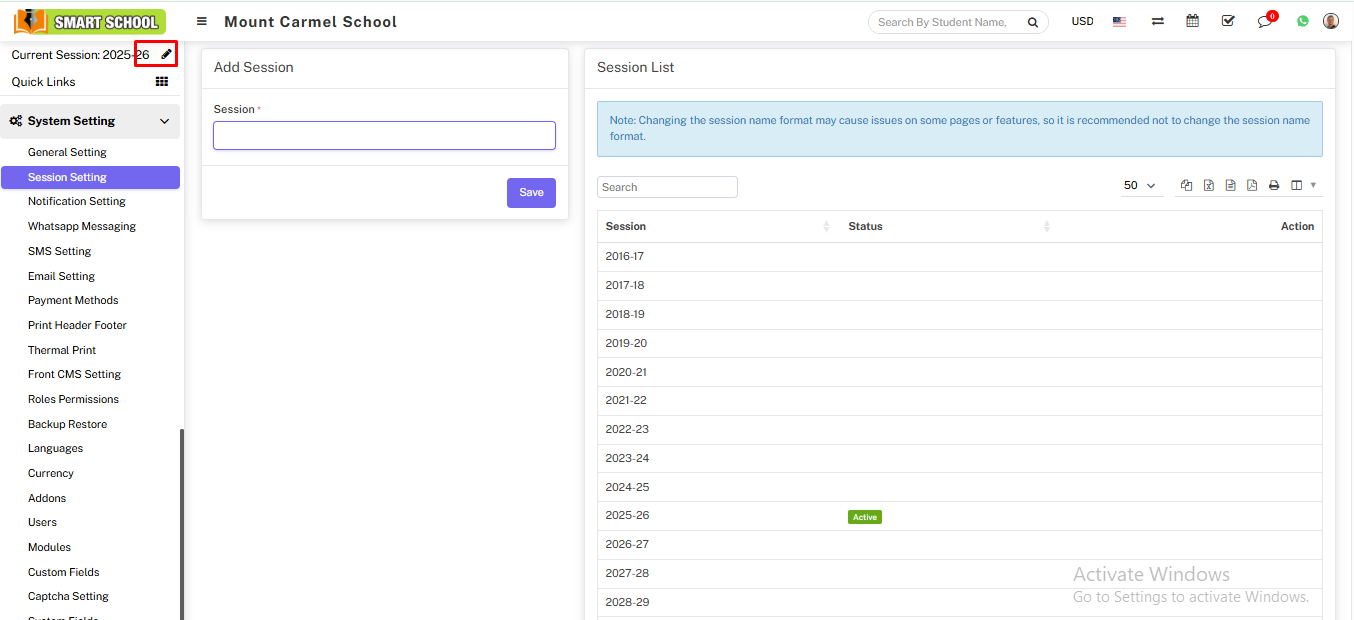Open the chat notifications bubble icon
The width and height of the screenshot is (1354, 620).
coord(1264,21)
